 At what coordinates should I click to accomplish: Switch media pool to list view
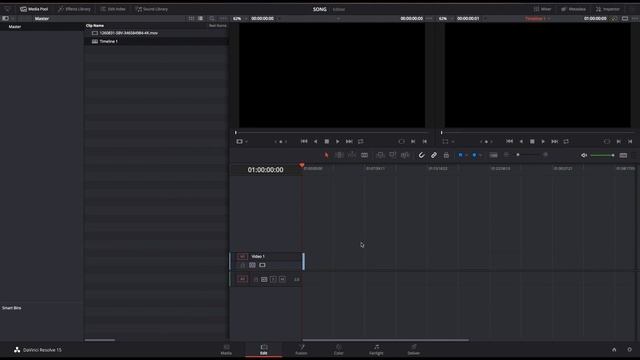point(200,18)
